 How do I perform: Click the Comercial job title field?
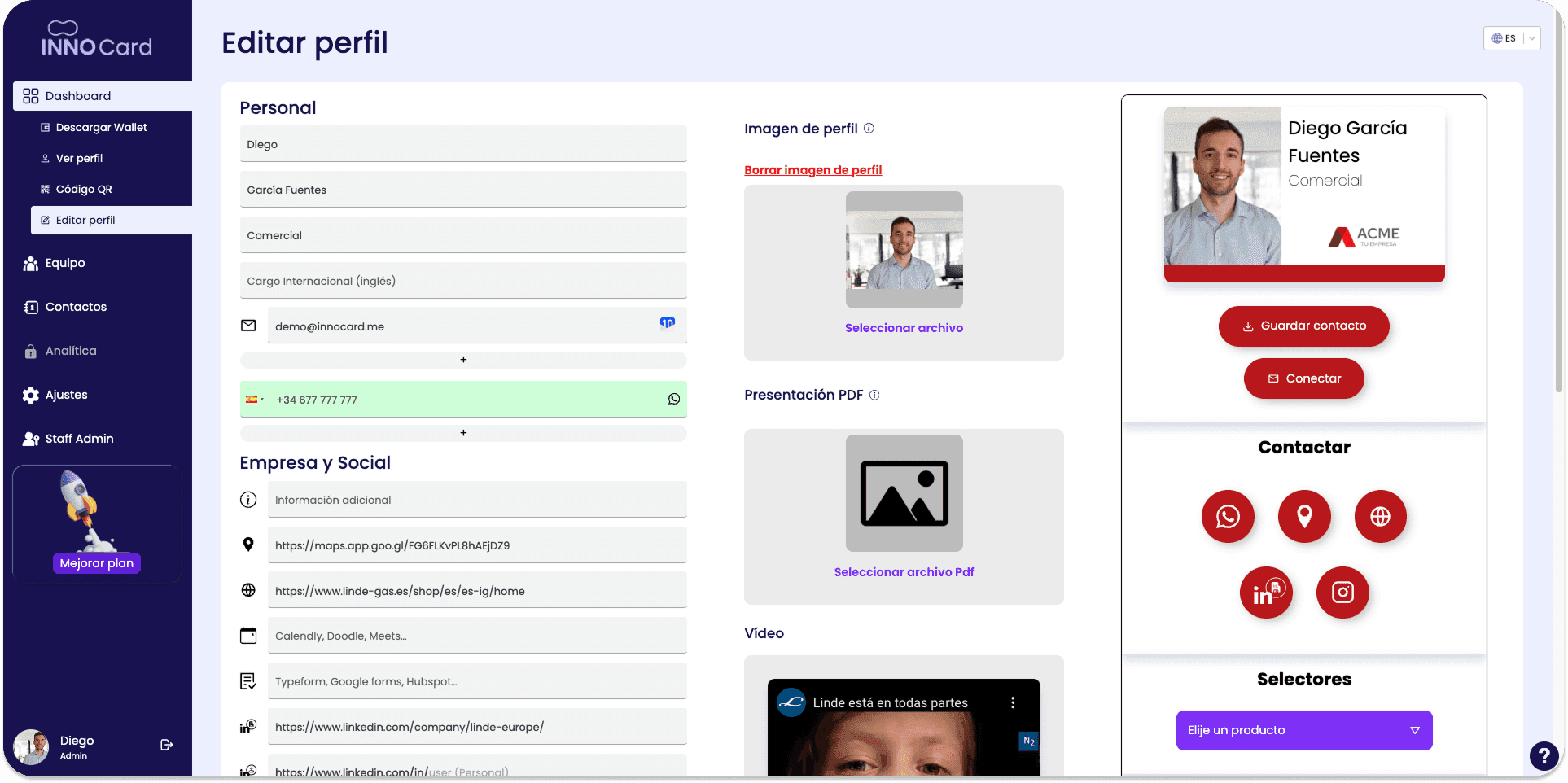pyautogui.click(x=463, y=235)
